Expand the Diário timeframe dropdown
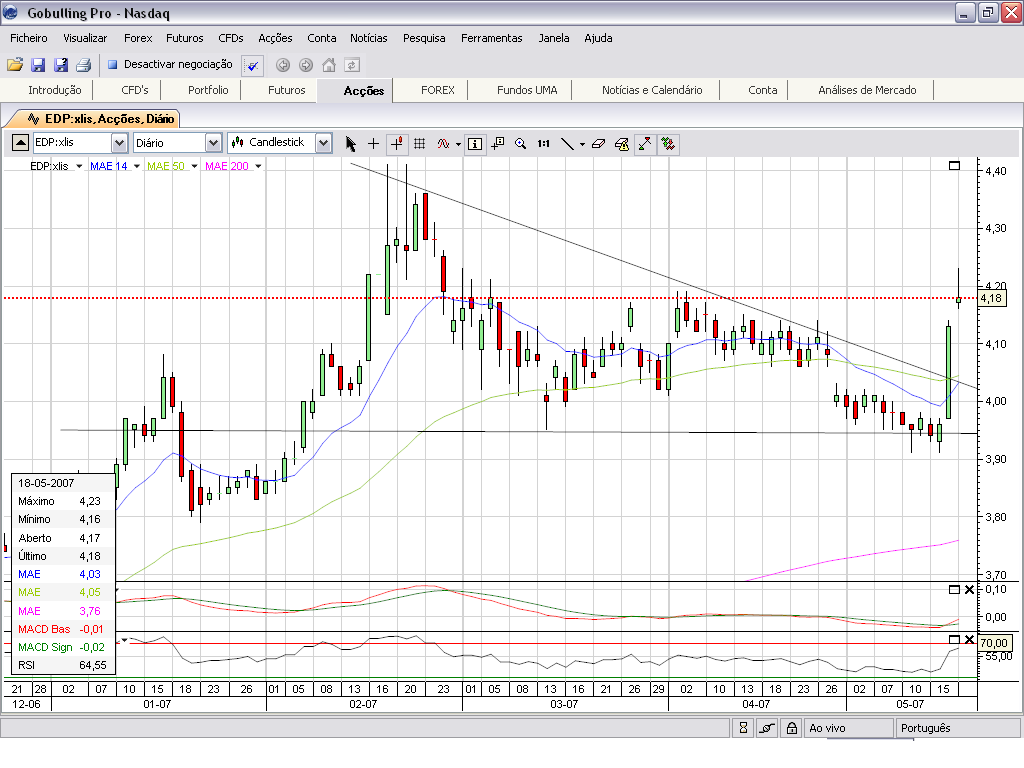1024x768 pixels. pyautogui.click(x=212, y=143)
